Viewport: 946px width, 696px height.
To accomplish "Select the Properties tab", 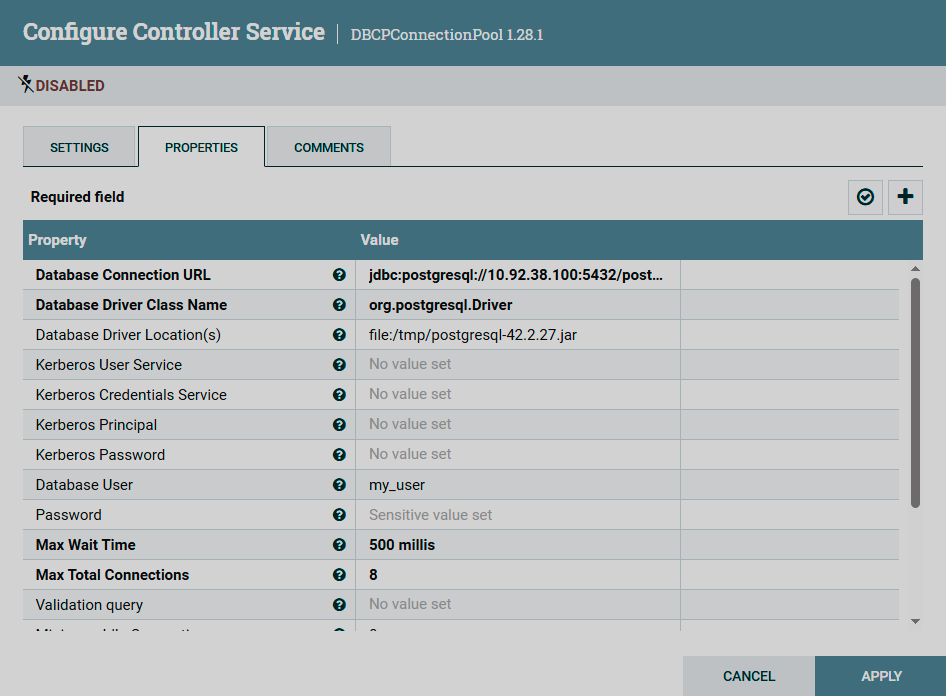I will [202, 147].
